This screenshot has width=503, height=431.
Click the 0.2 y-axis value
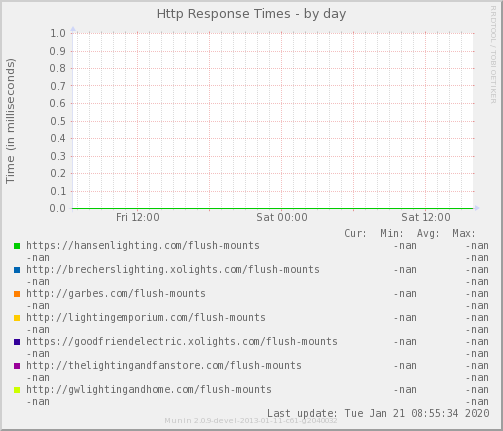[58, 173]
